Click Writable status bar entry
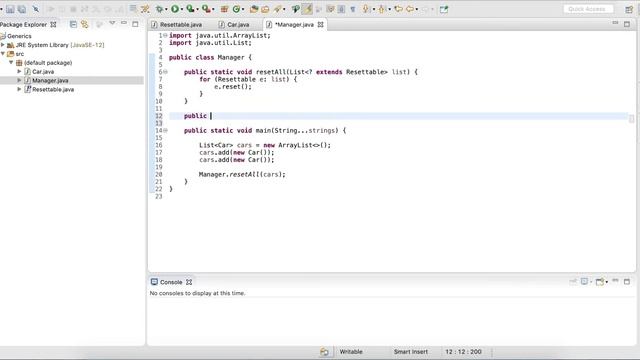 tap(351, 351)
